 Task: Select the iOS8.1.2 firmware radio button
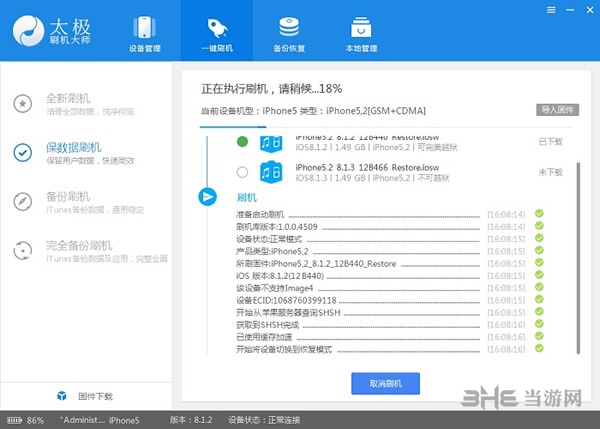click(242, 142)
